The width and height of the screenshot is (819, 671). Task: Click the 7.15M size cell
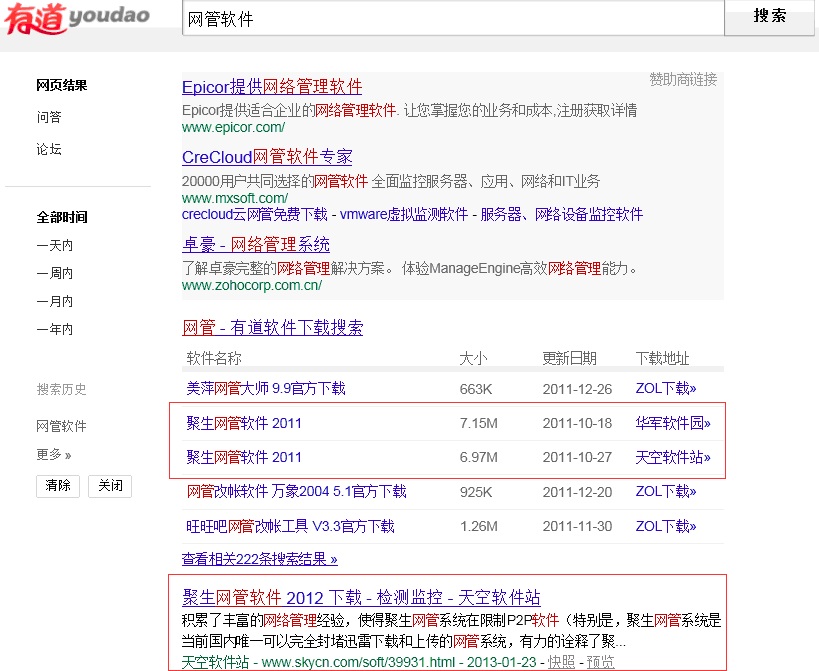pos(478,423)
